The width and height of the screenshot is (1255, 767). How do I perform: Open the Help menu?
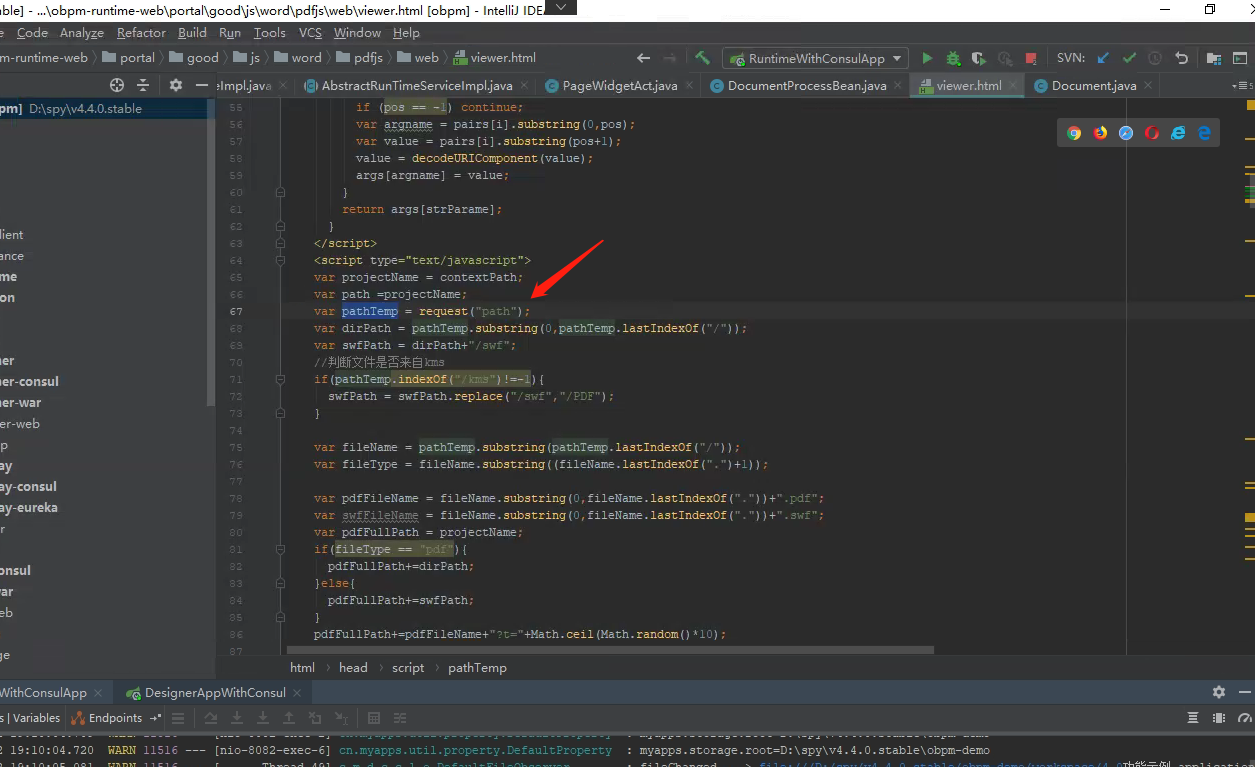pos(406,33)
